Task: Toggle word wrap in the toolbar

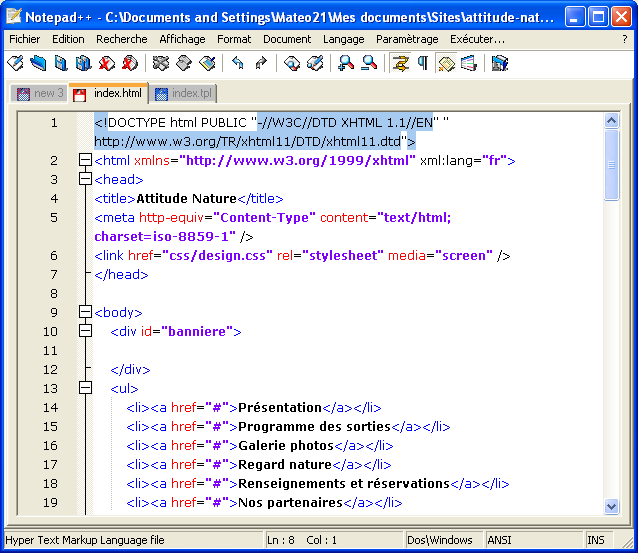Action: [401, 63]
